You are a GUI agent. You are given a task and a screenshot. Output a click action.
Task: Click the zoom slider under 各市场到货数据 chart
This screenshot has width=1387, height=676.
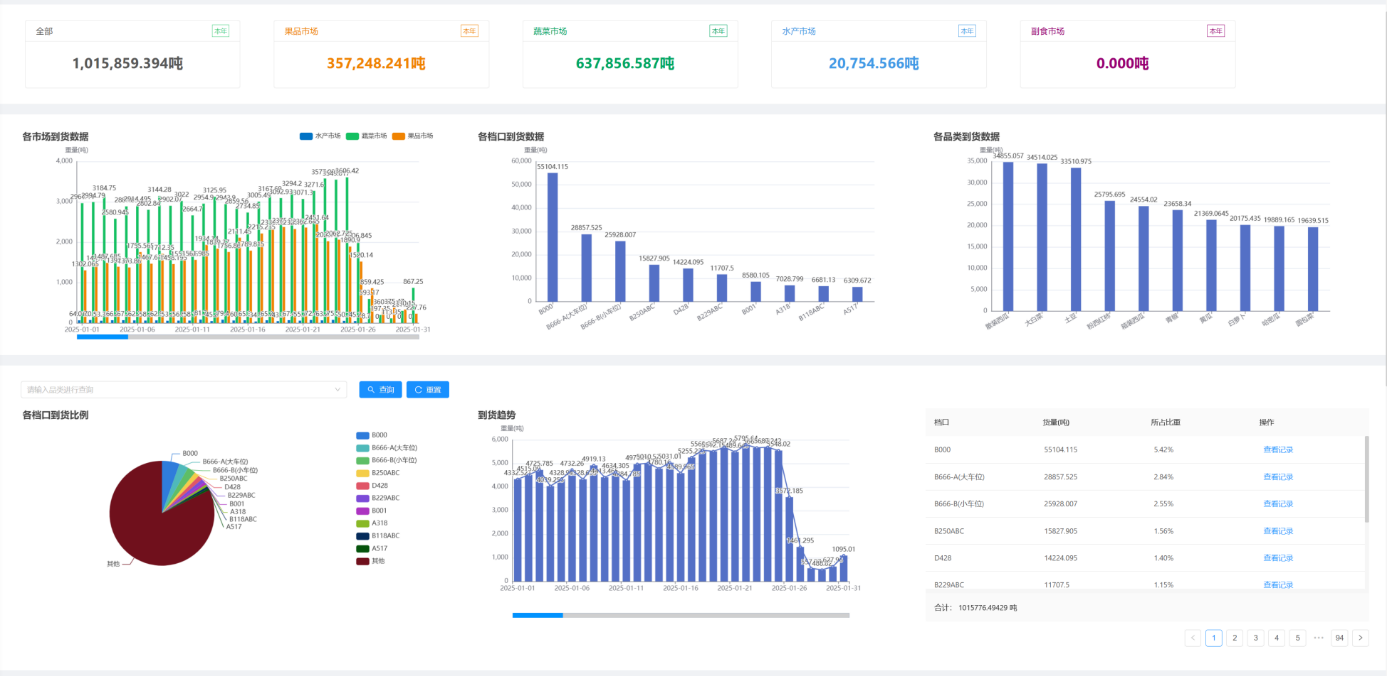(x=248, y=337)
